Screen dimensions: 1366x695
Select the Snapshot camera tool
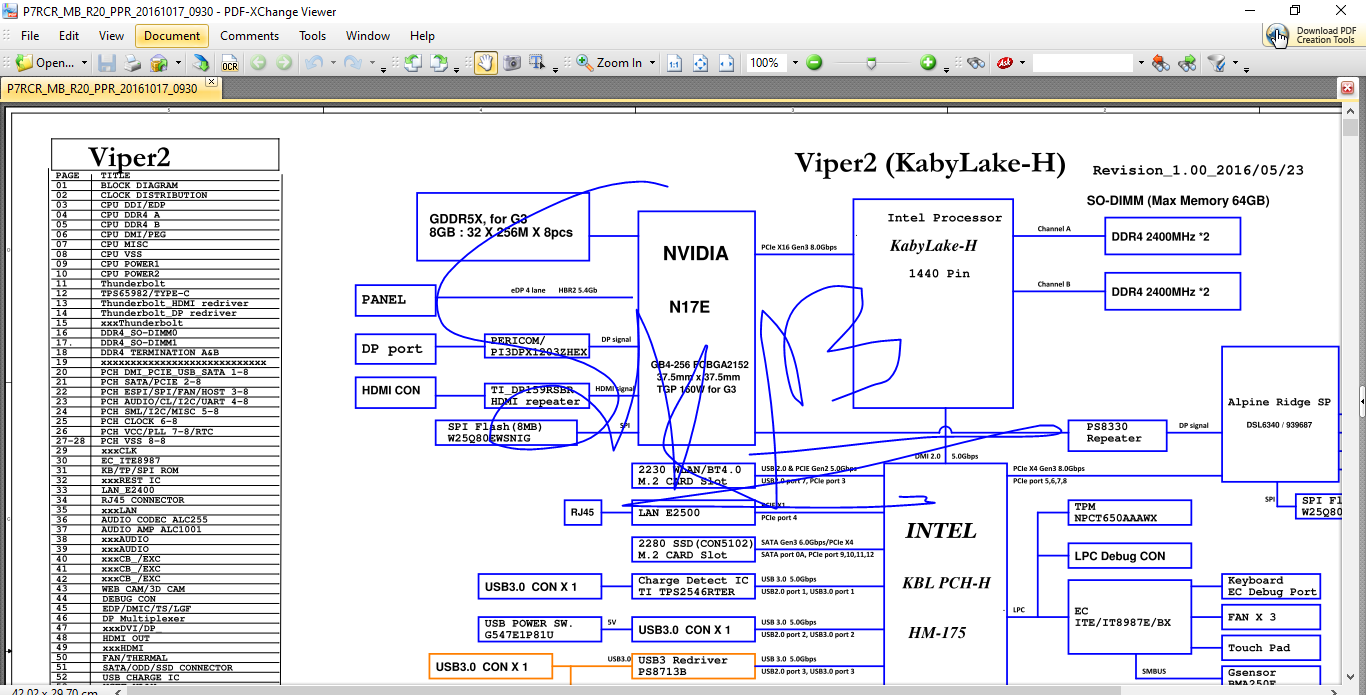coord(512,63)
